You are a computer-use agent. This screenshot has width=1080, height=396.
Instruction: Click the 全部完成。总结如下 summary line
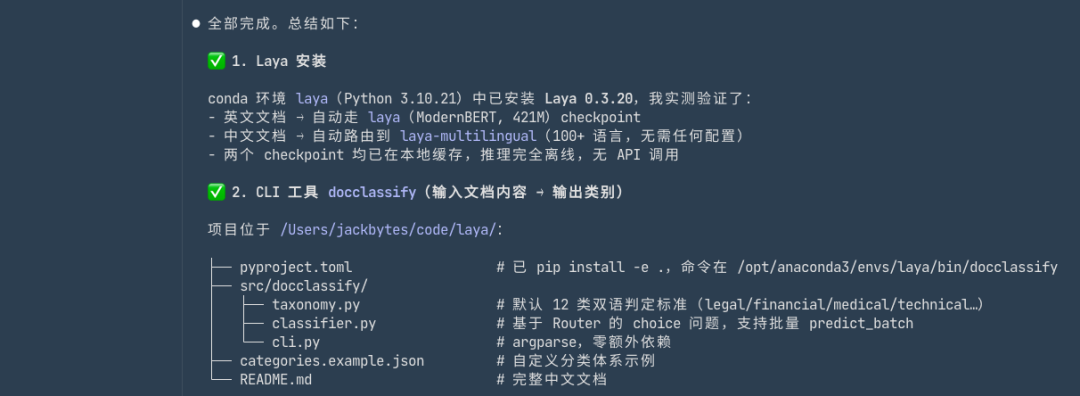[x=283, y=23]
